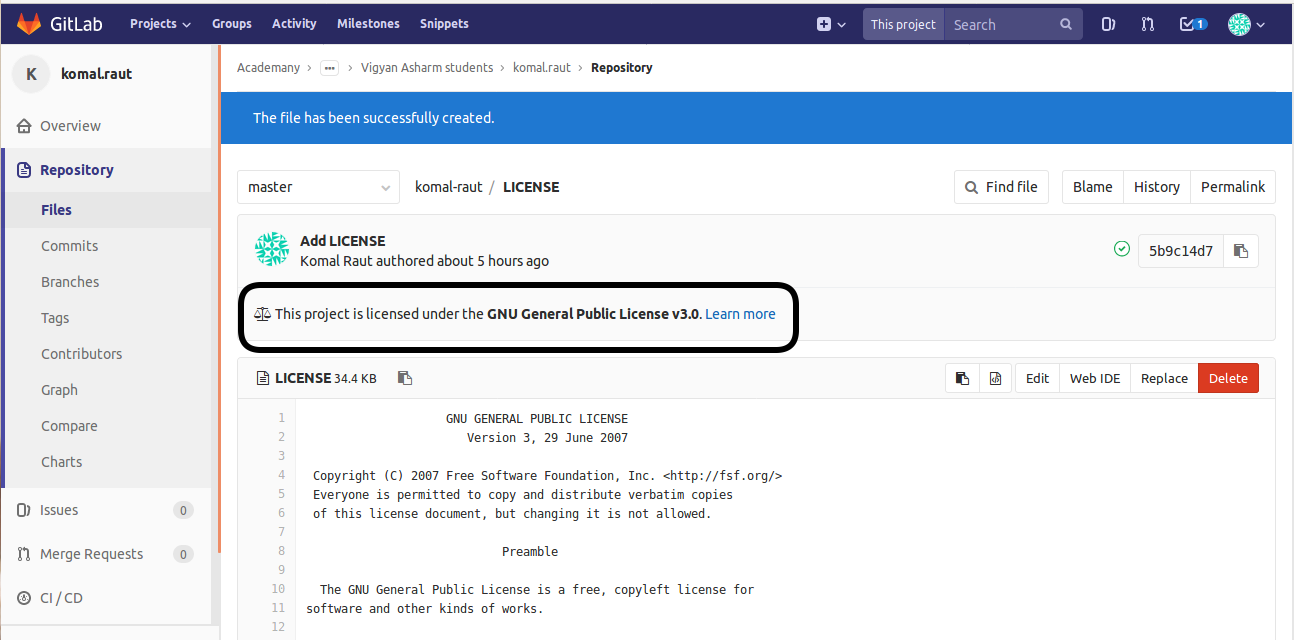View file History

(x=1156, y=187)
